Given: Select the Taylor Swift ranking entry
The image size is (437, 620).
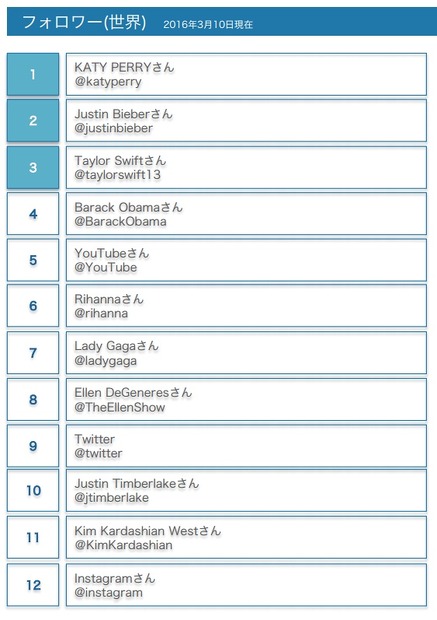Looking at the screenshot, I should (246, 167).
